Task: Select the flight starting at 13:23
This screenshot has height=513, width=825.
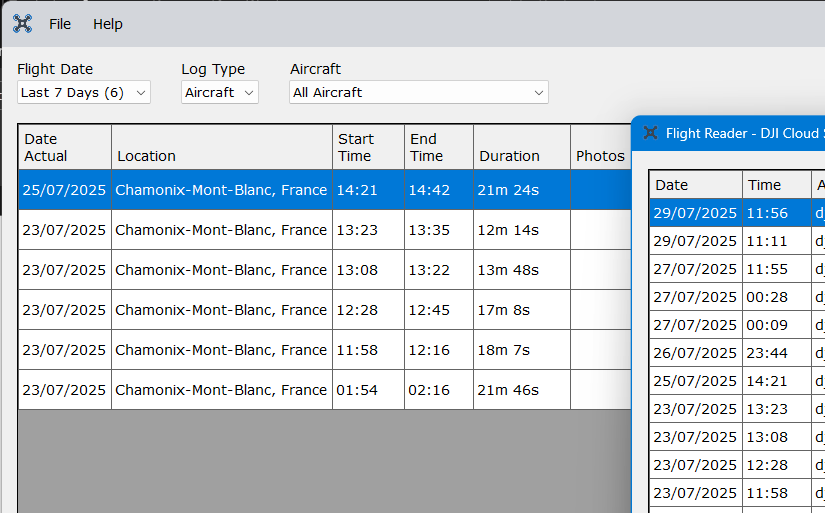Action: [x=221, y=230]
